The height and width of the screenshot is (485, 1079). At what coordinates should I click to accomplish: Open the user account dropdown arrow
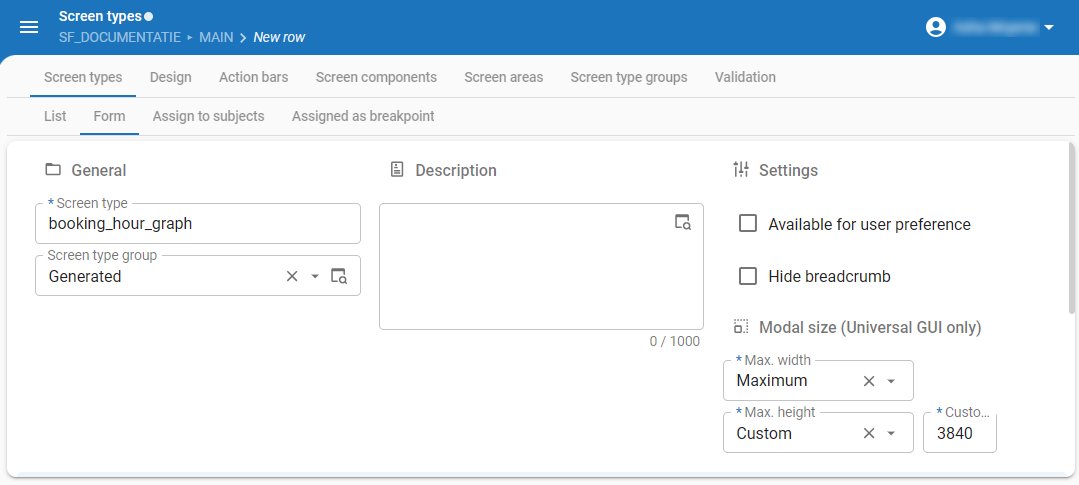1049,27
